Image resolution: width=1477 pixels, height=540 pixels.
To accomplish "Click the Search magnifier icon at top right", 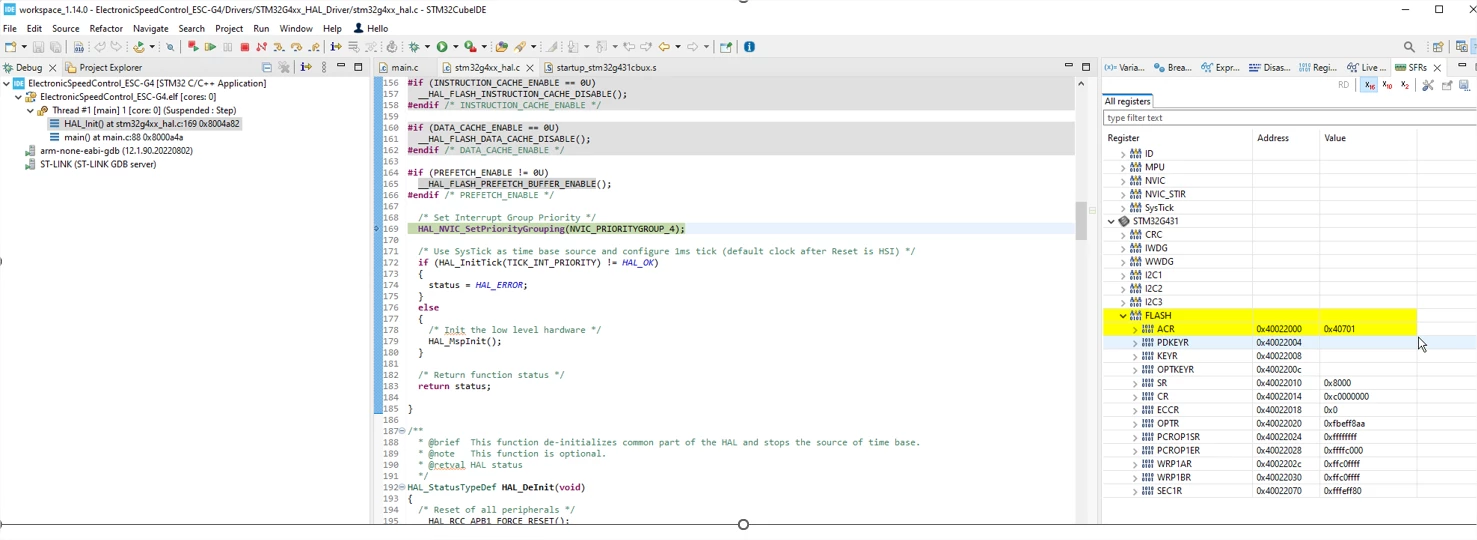I will (1409, 47).
